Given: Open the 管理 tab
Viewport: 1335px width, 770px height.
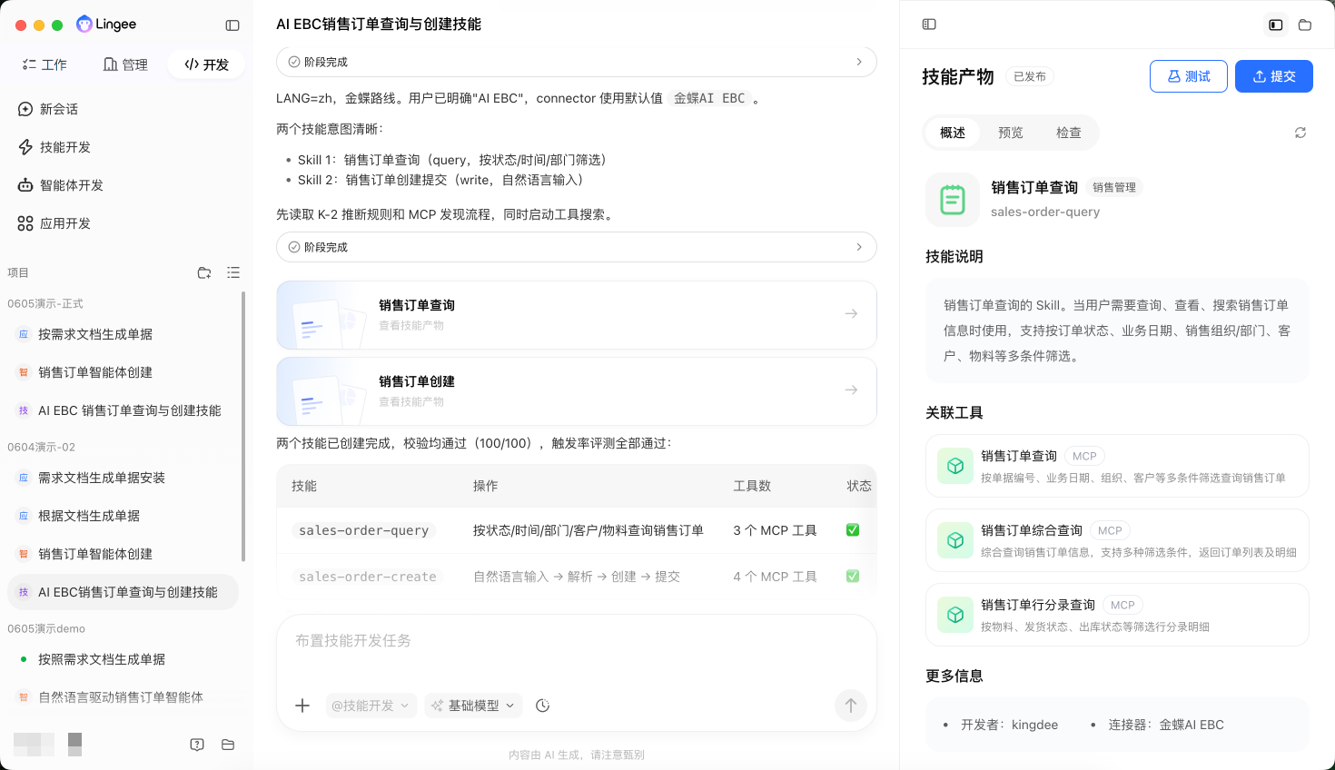Looking at the screenshot, I should 125,65.
